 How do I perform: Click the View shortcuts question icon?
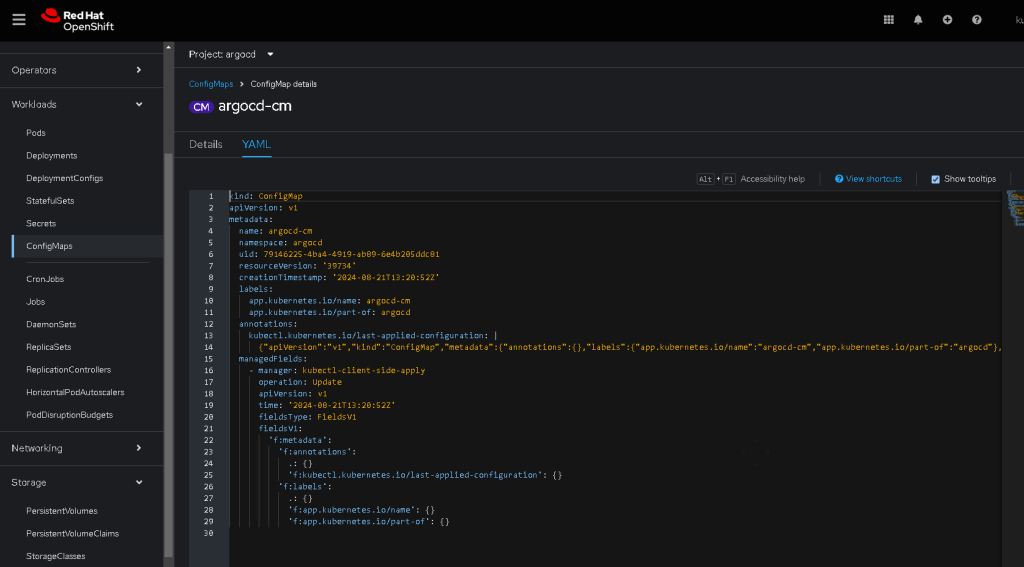click(839, 179)
